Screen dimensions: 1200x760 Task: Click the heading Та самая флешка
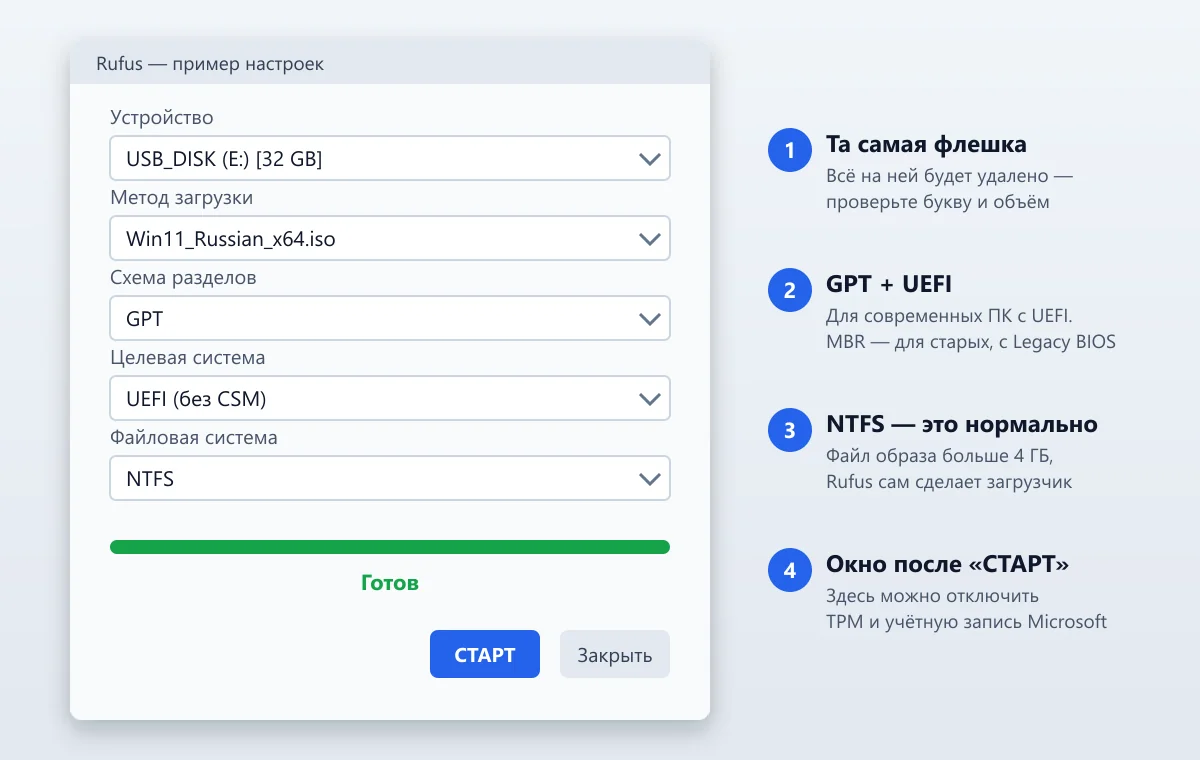pyautogui.click(x=926, y=145)
